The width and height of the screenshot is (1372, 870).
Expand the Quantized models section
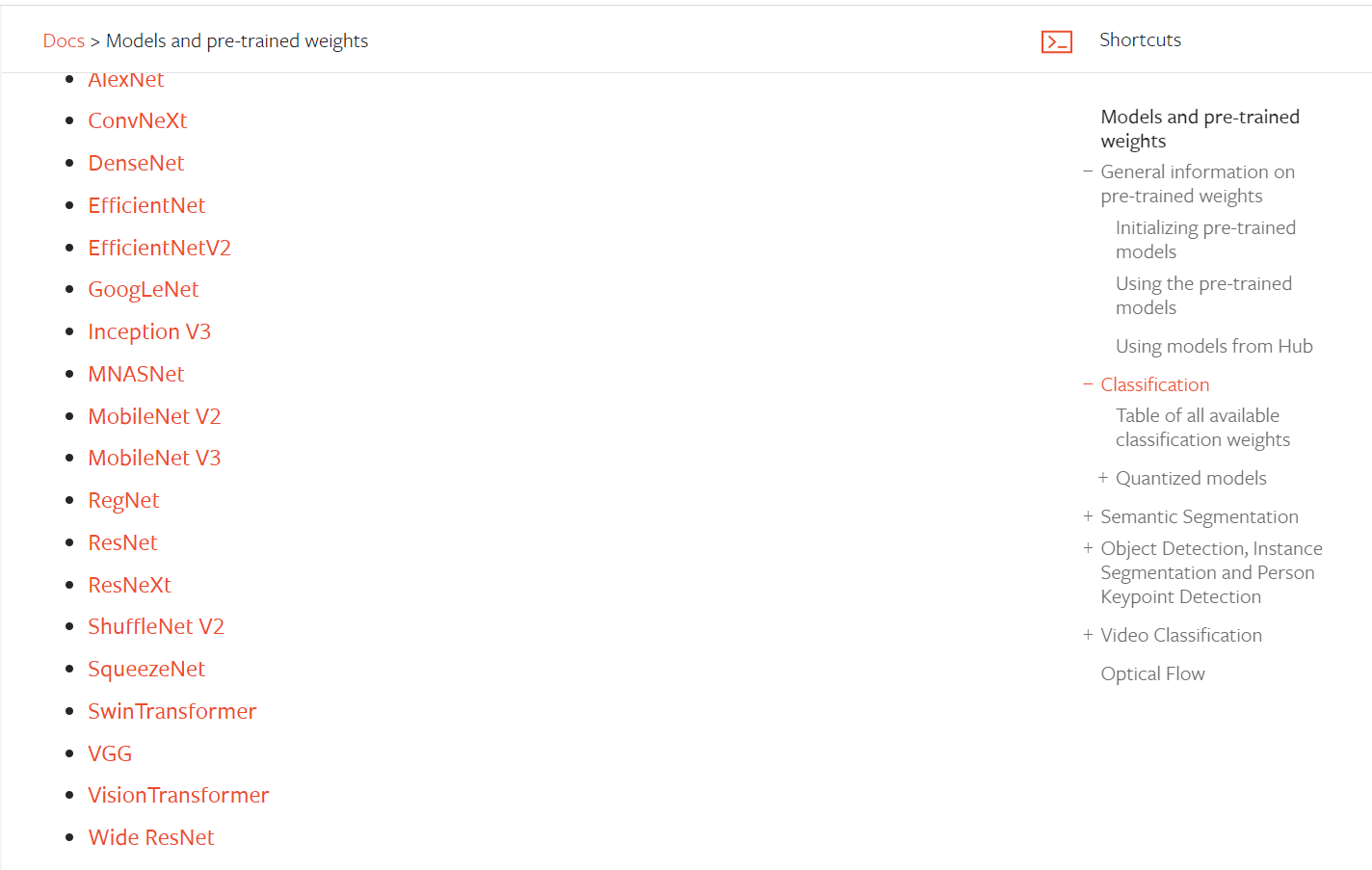tap(1103, 478)
